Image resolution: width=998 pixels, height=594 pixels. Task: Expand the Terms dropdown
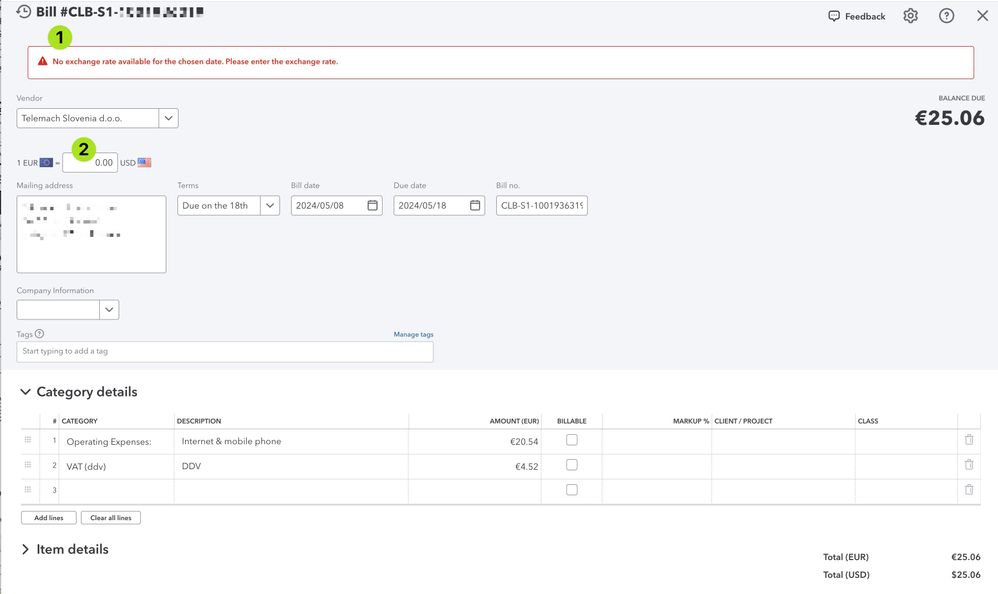[269, 205]
